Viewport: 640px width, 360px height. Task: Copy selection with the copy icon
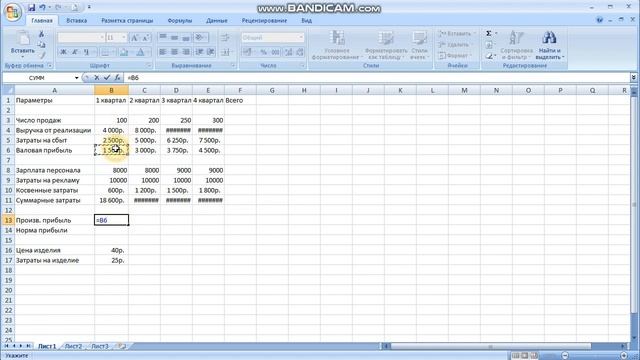[x=41, y=44]
